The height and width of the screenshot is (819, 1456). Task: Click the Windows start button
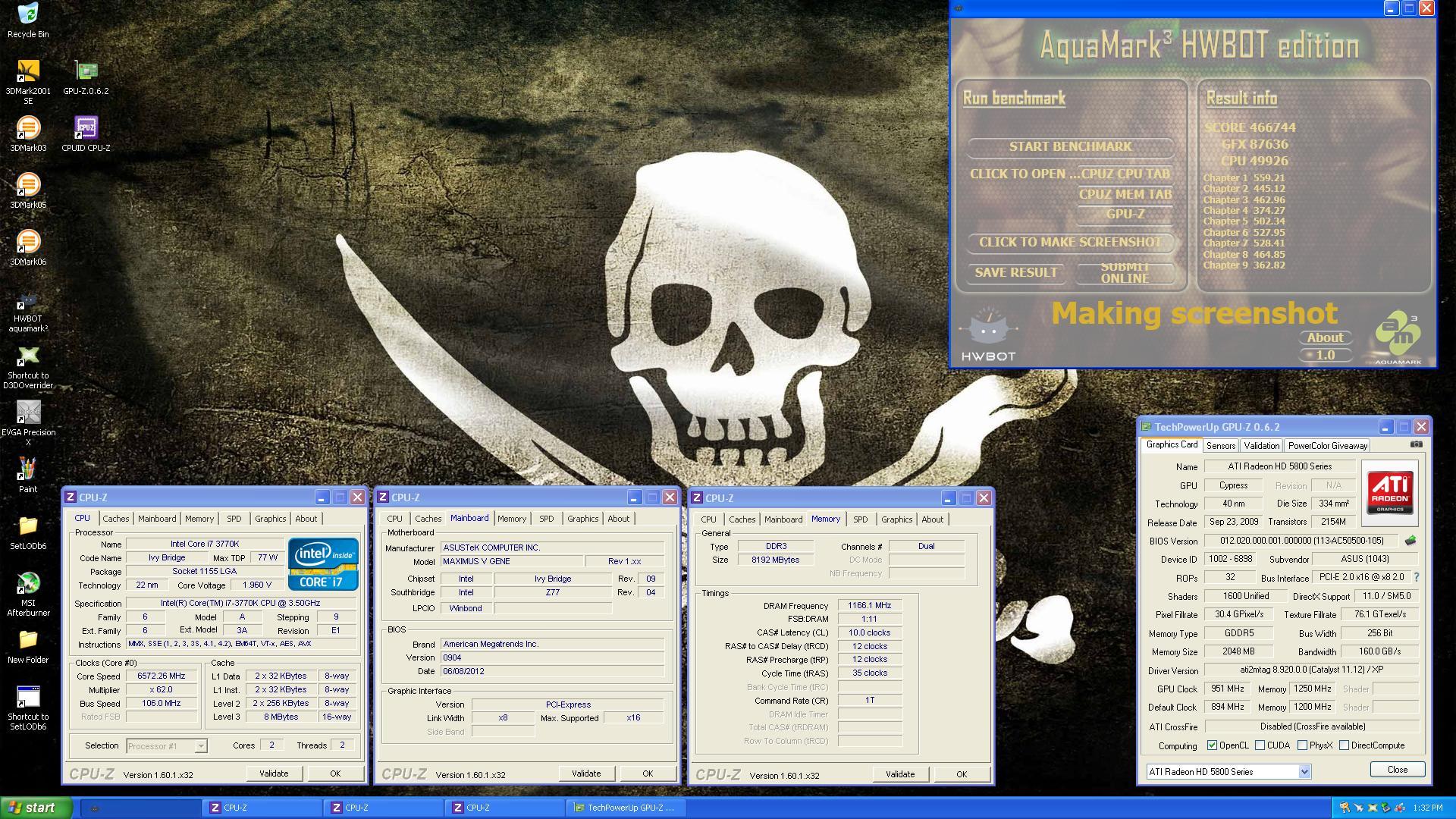36,808
